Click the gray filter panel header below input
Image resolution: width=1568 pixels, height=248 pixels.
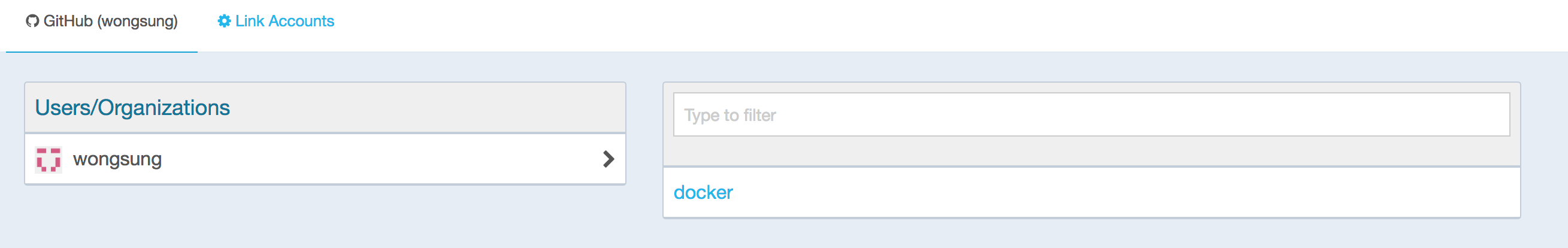coord(1091,151)
